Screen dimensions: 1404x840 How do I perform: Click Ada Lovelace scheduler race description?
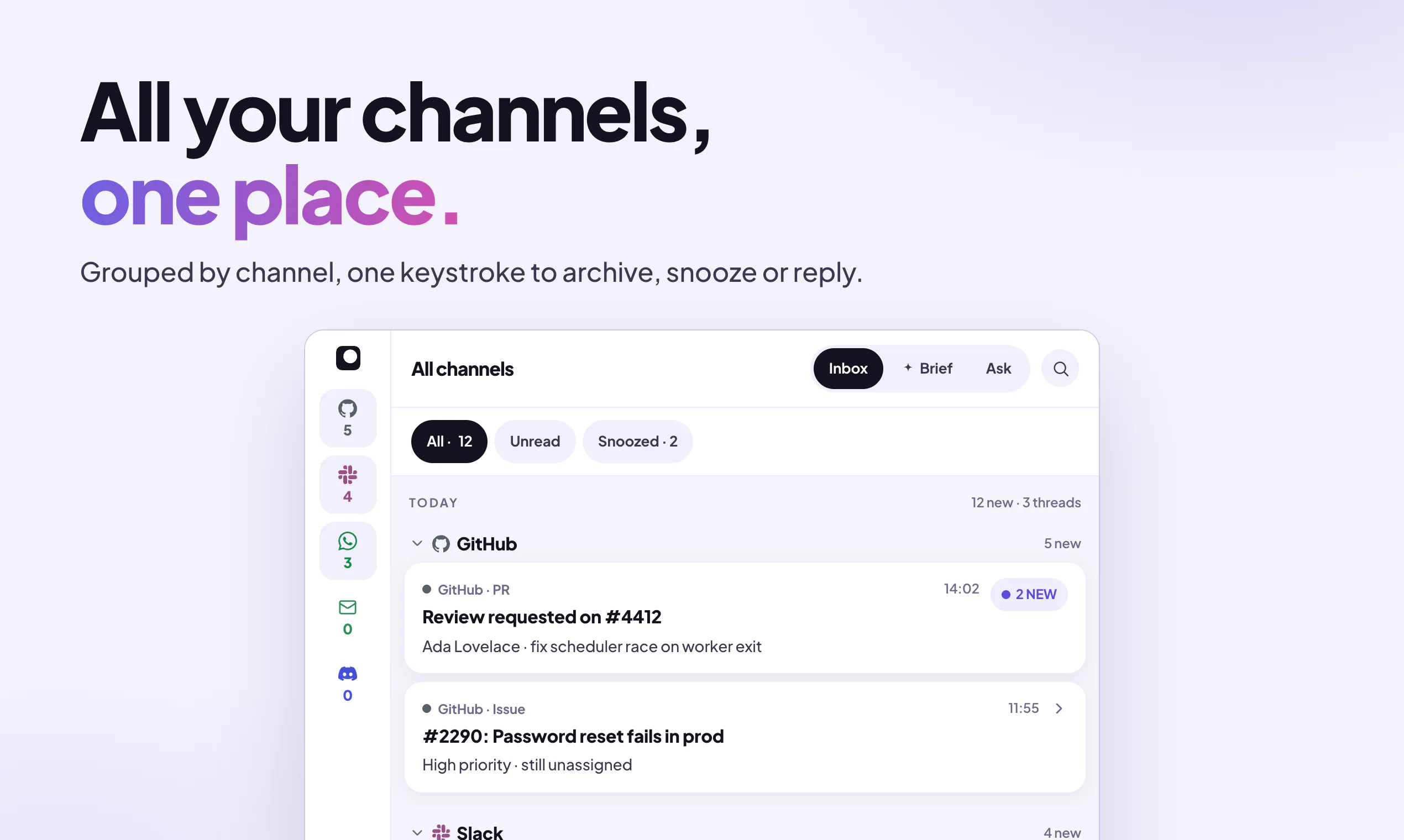(591, 647)
